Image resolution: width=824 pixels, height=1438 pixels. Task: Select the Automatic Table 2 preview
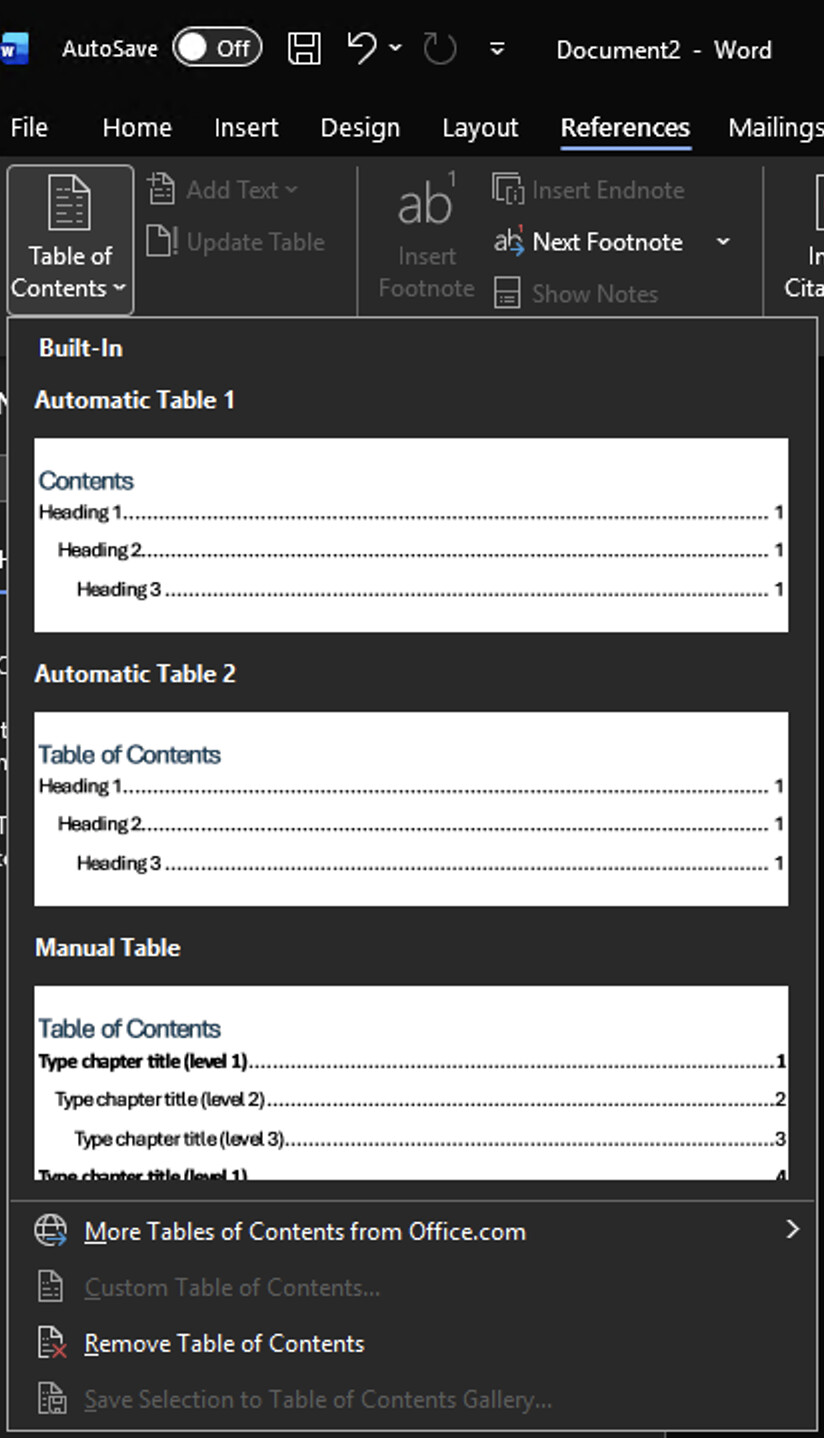(411, 809)
